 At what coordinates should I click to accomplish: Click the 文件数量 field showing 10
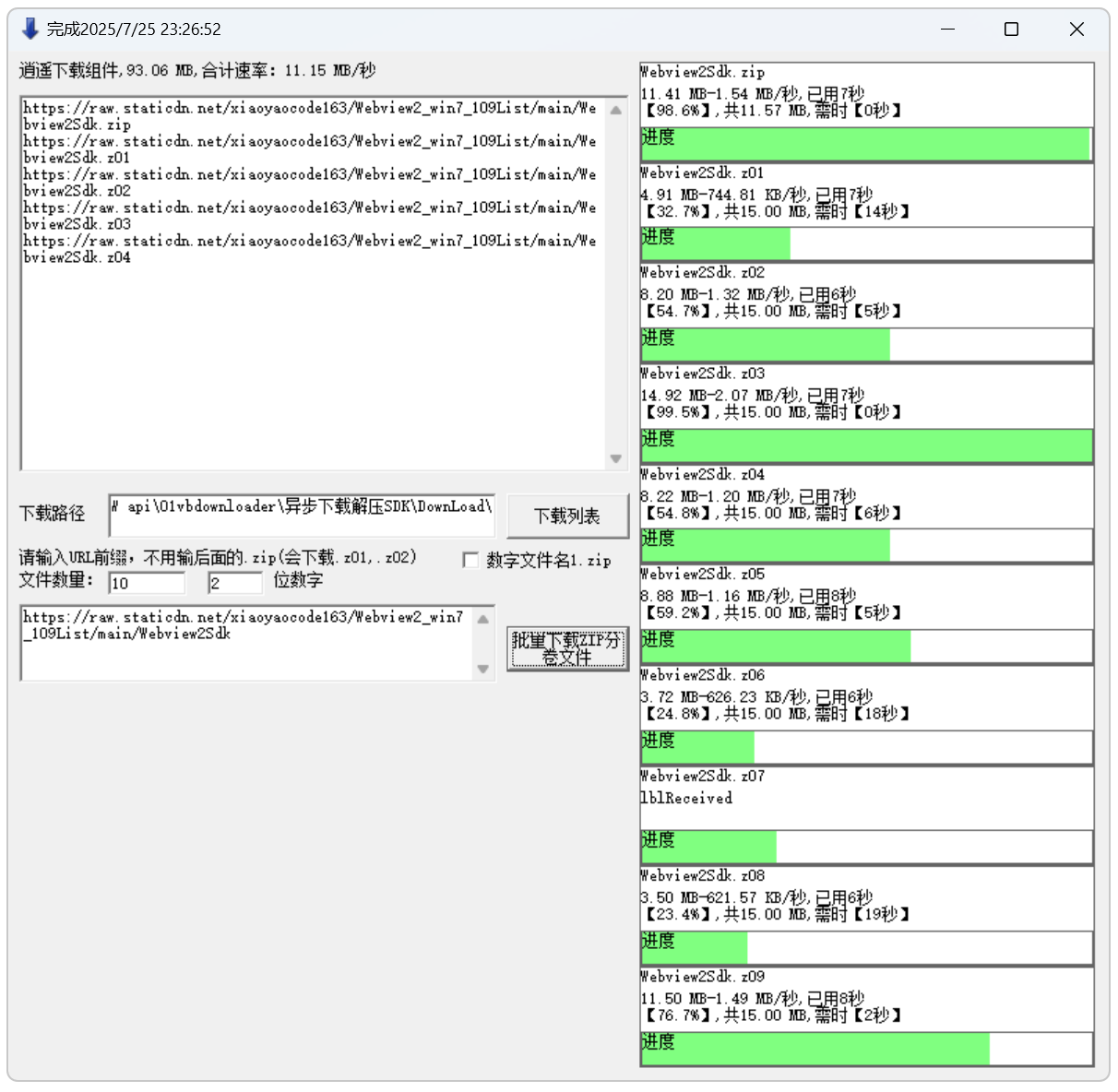(147, 583)
